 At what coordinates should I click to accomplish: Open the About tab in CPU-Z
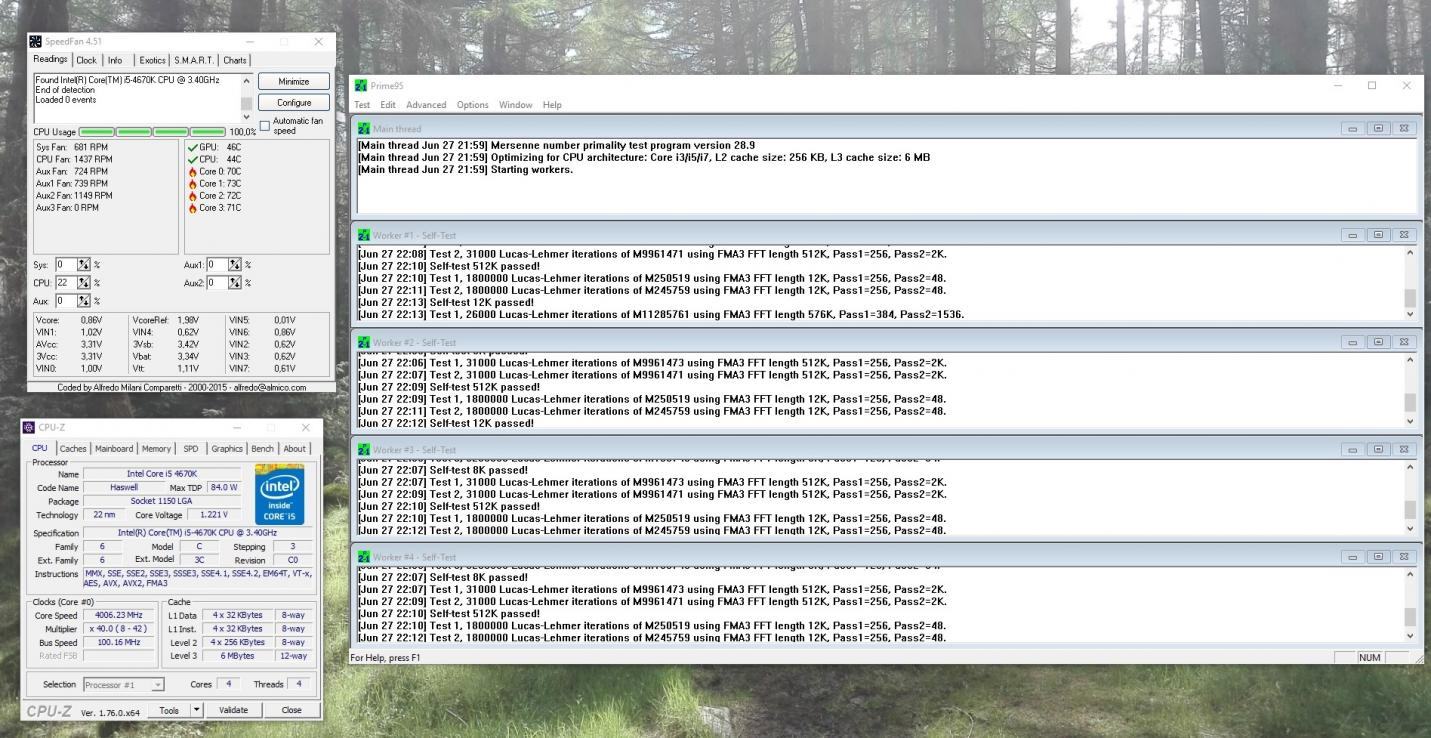[x=294, y=449]
